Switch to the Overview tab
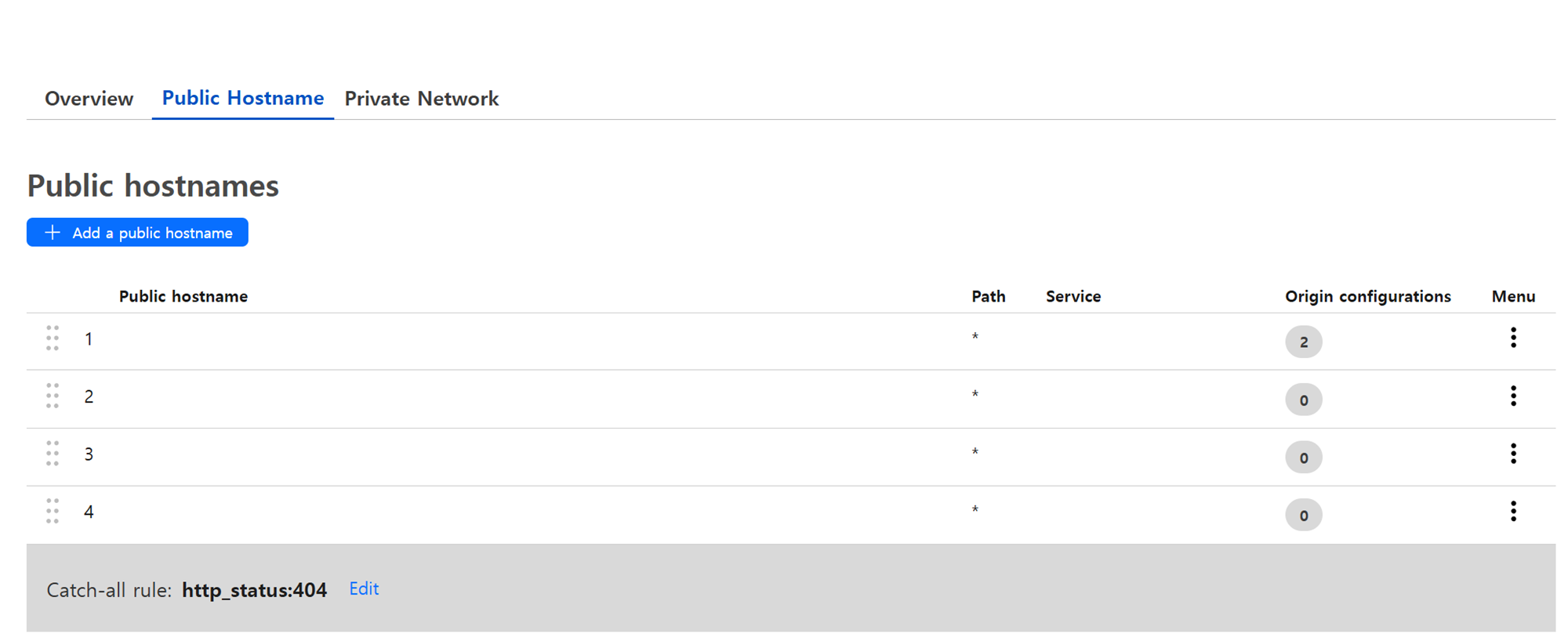Image resolution: width=1568 pixels, height=644 pixels. [x=89, y=99]
